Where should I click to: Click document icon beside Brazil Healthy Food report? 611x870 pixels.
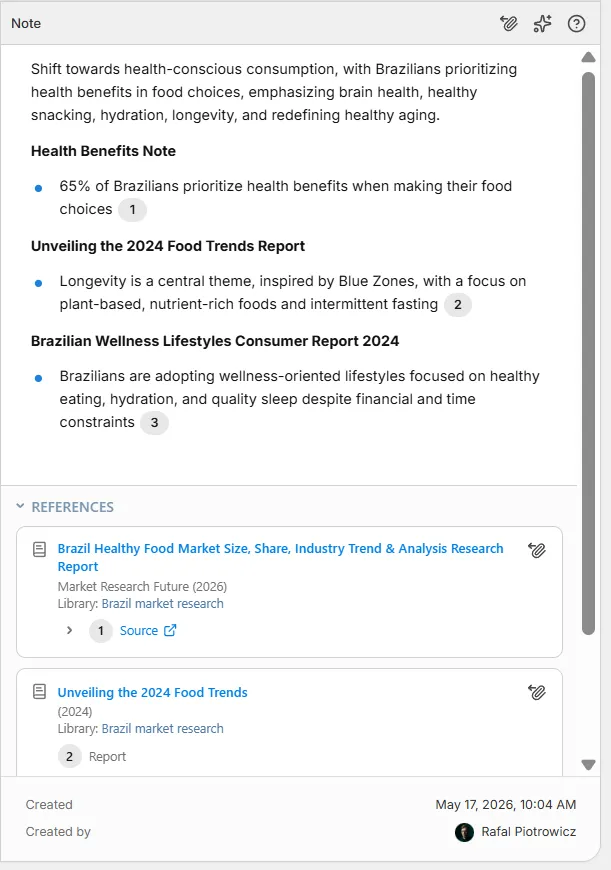[39, 549]
